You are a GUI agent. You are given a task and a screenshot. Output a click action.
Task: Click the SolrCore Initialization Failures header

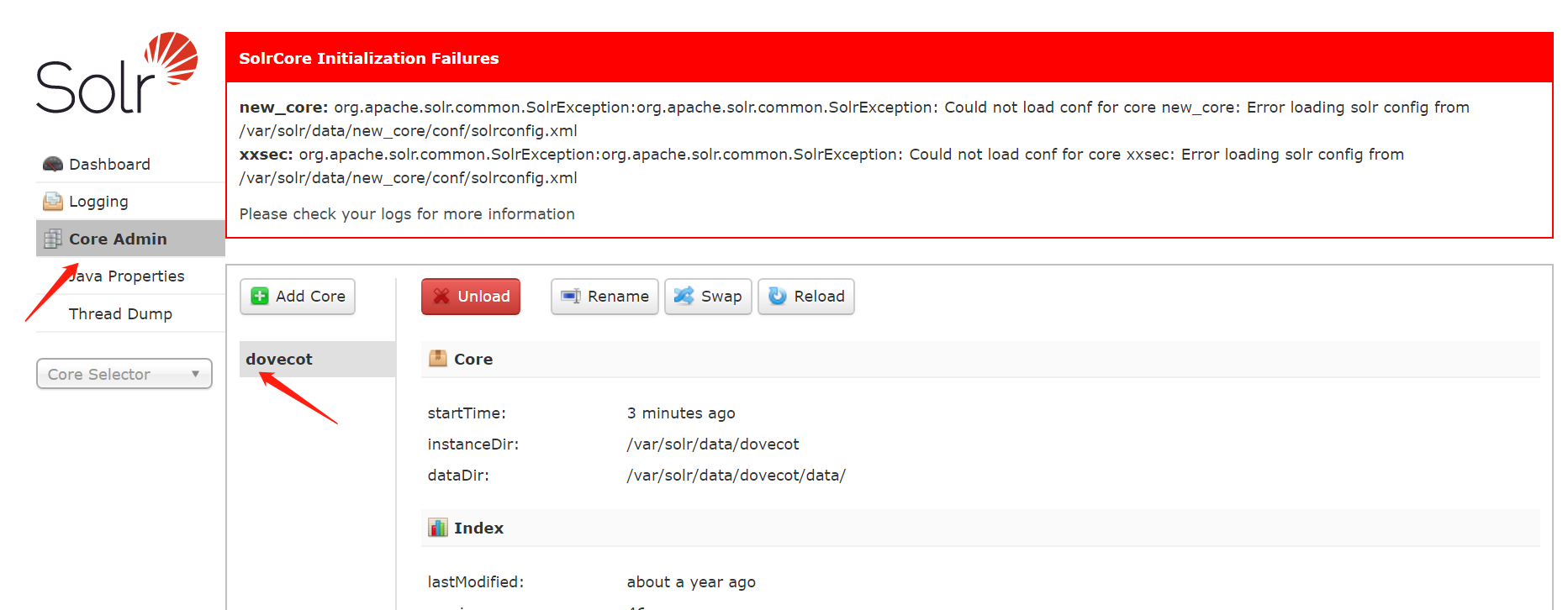[x=368, y=58]
